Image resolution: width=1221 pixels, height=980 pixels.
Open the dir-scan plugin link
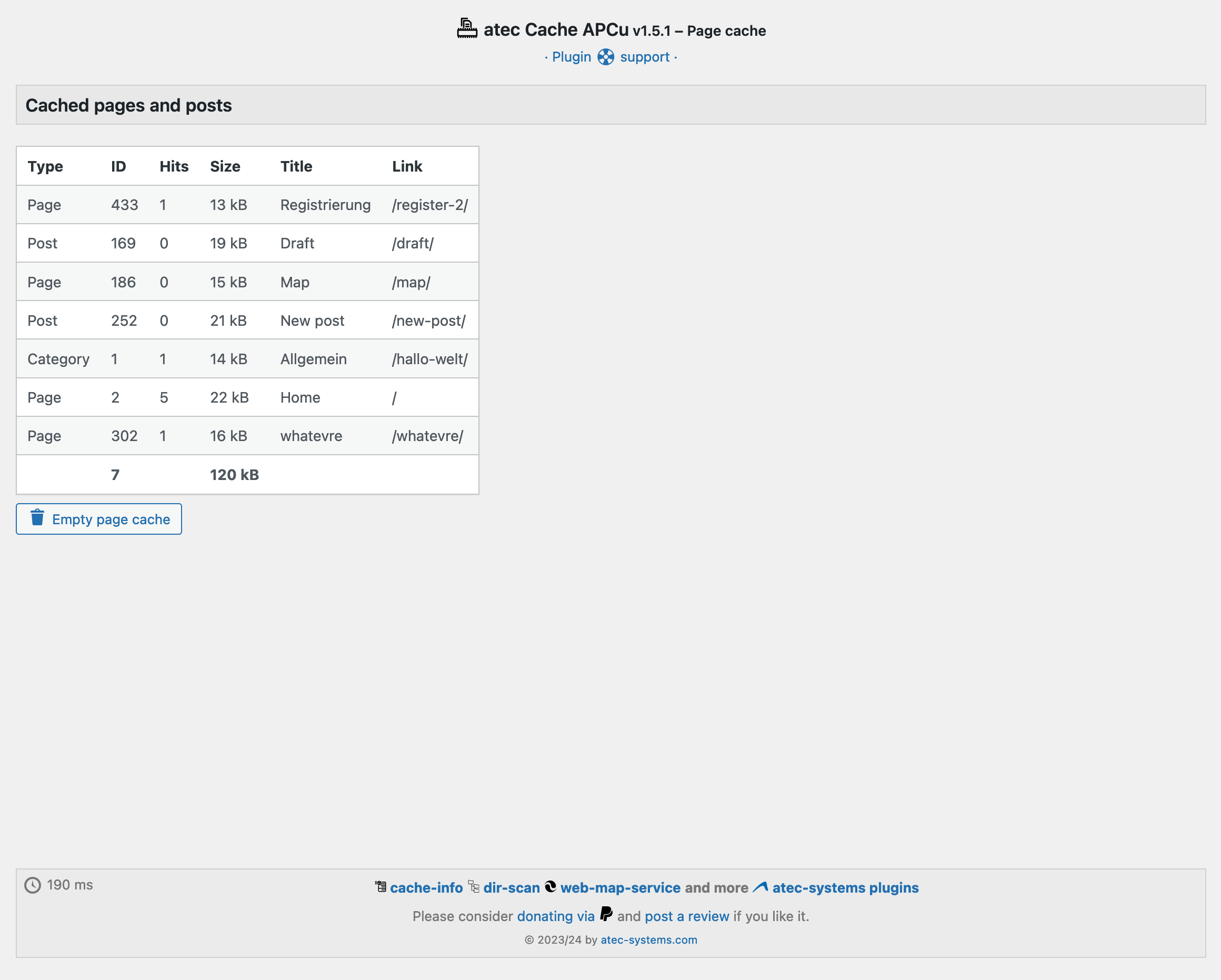coord(512,888)
